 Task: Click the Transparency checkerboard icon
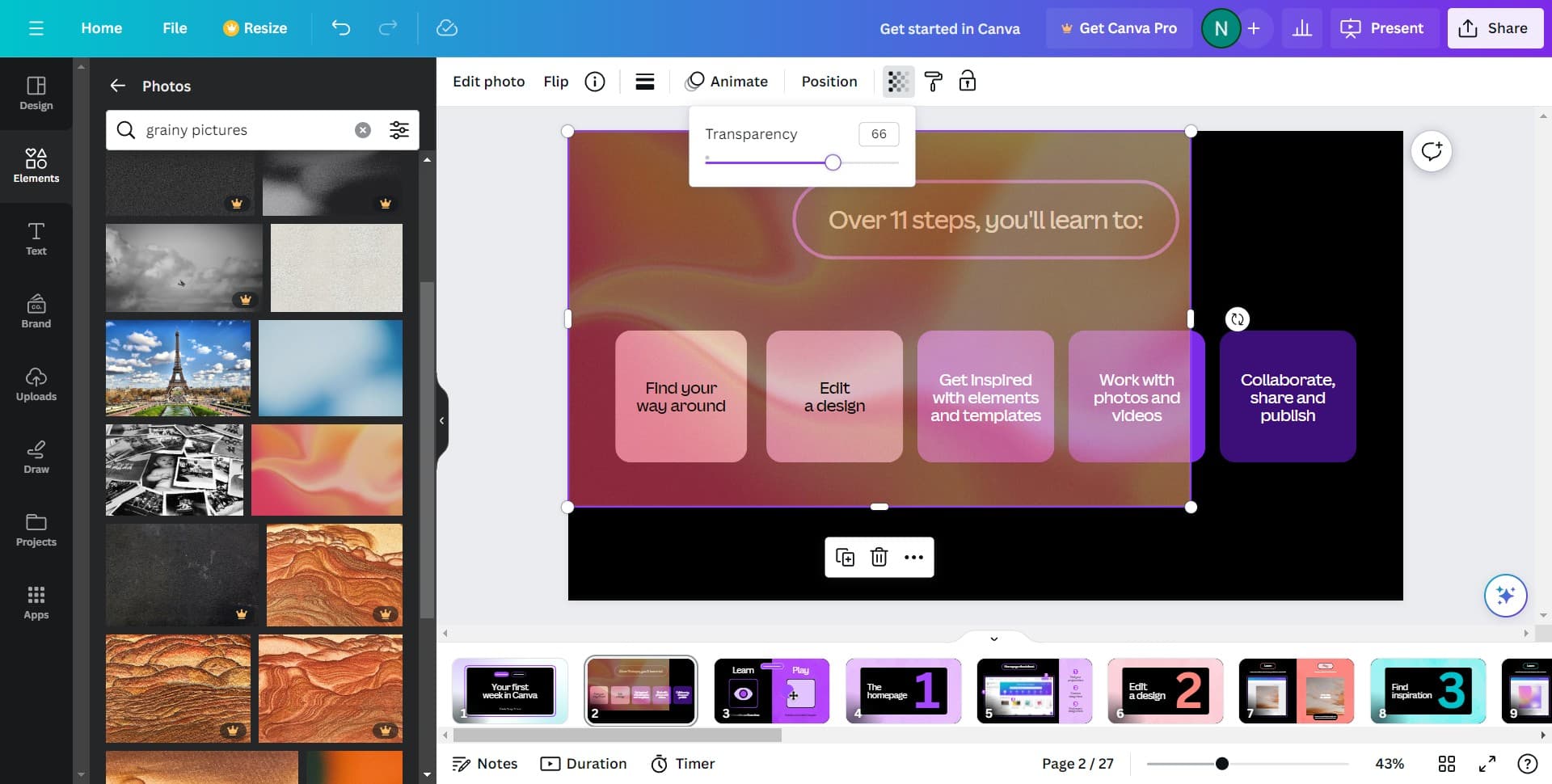point(898,82)
